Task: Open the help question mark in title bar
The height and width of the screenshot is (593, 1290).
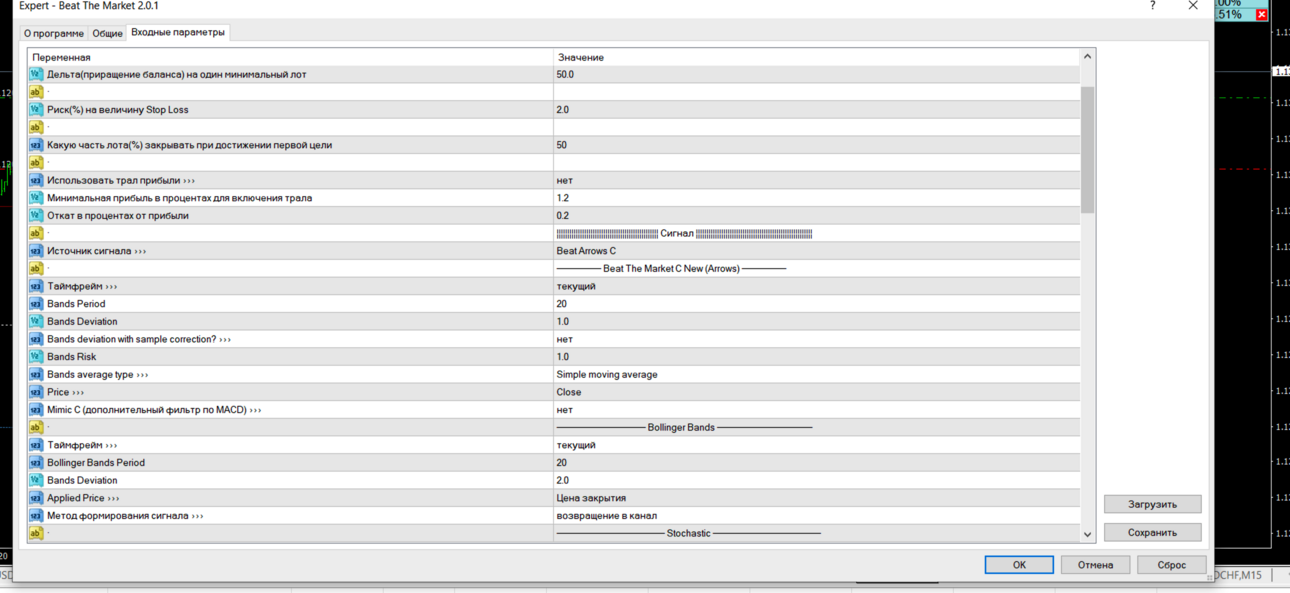Action: (x=1152, y=6)
